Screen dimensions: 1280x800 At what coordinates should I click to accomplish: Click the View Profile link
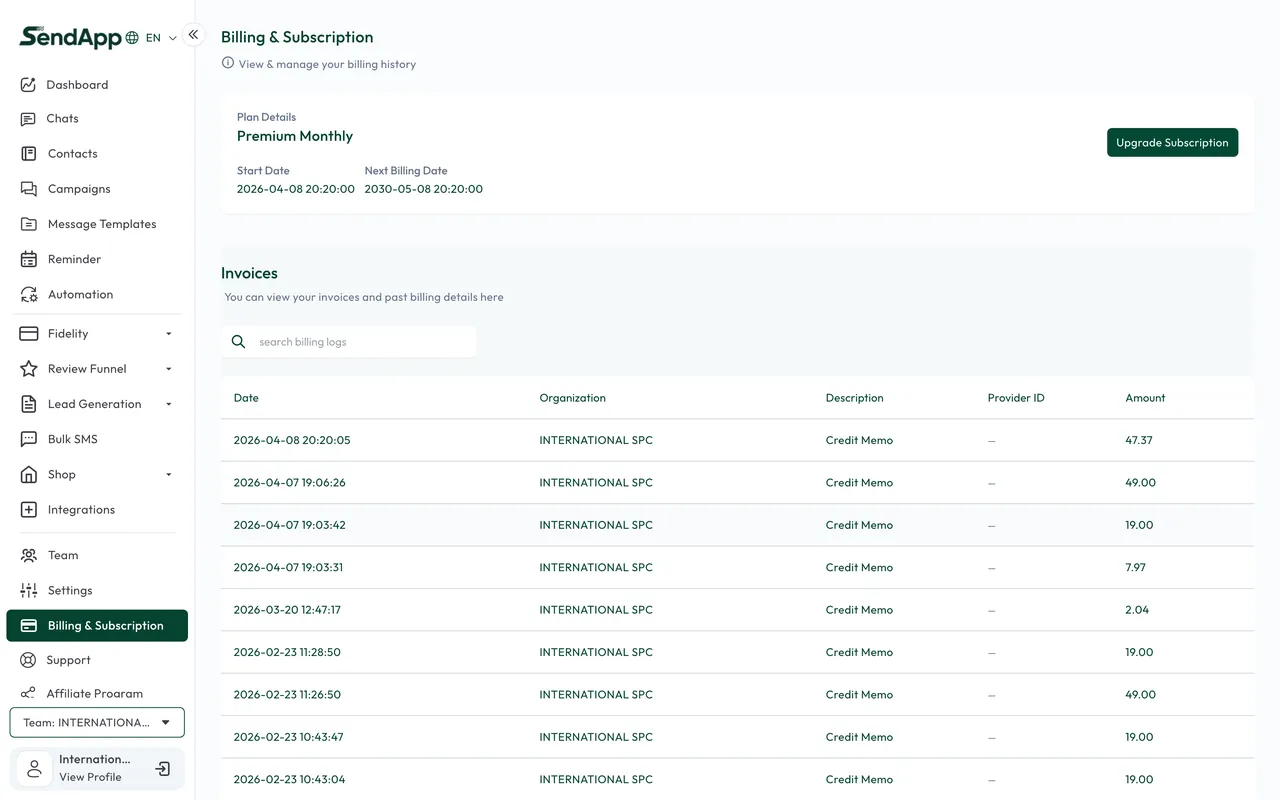point(90,777)
